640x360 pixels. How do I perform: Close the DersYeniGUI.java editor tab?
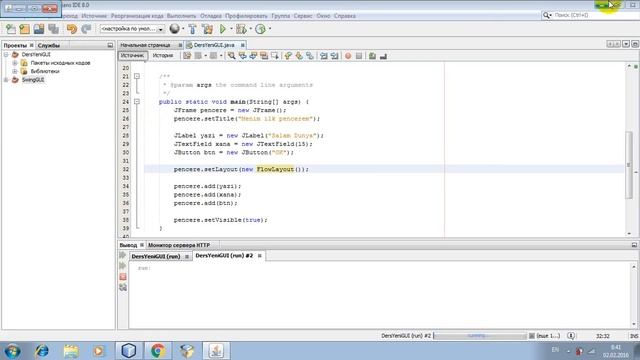tap(242, 45)
